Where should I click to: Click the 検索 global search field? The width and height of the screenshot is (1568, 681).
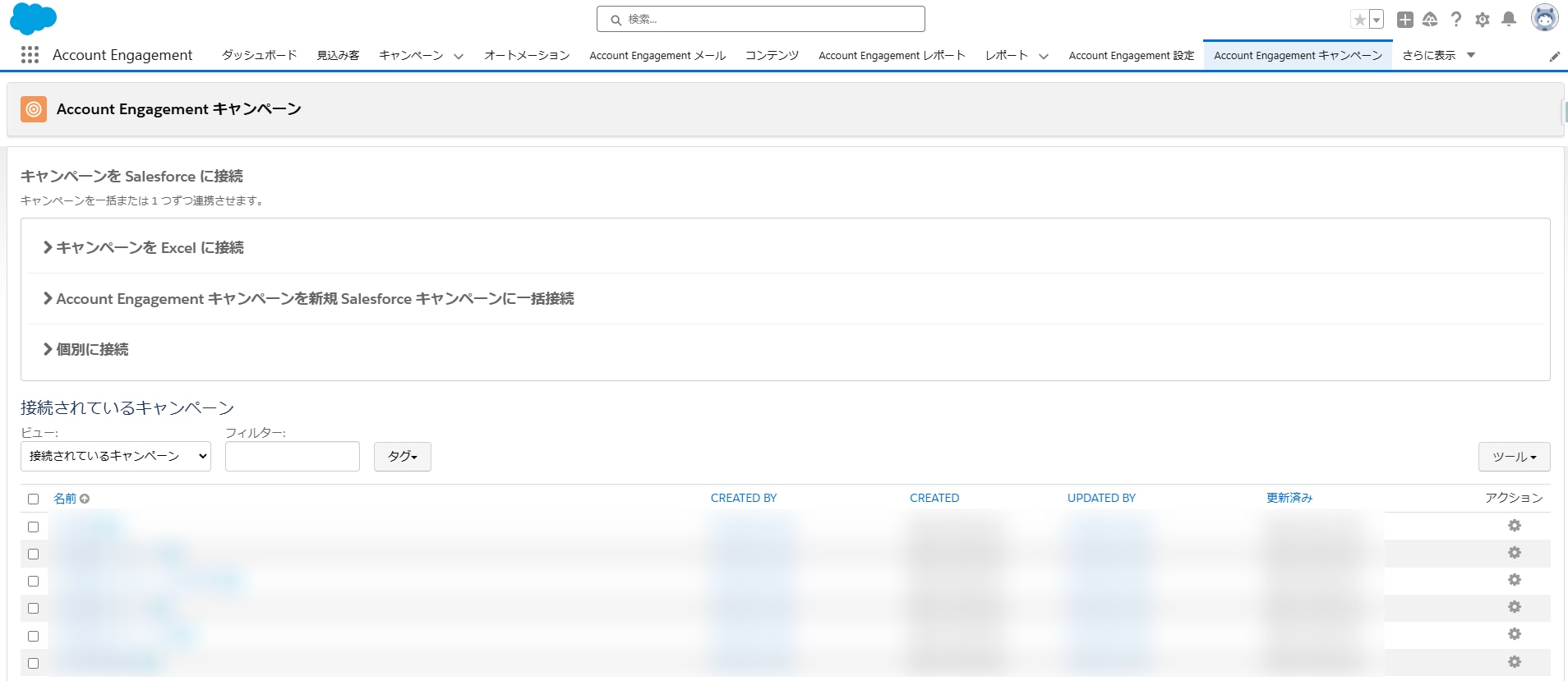point(761,19)
